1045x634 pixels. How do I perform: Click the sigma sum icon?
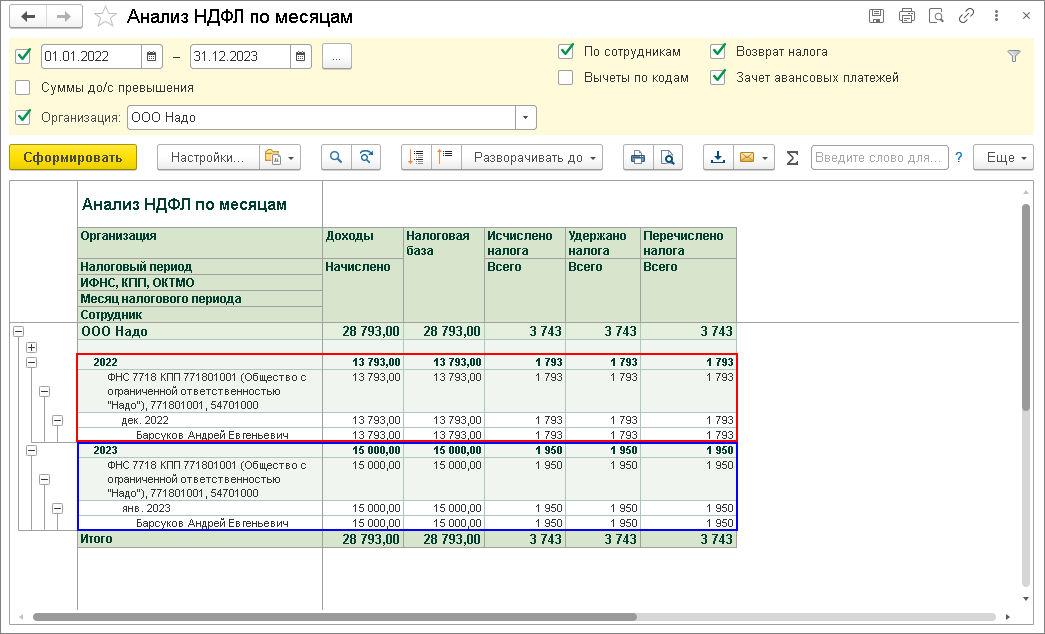[792, 157]
